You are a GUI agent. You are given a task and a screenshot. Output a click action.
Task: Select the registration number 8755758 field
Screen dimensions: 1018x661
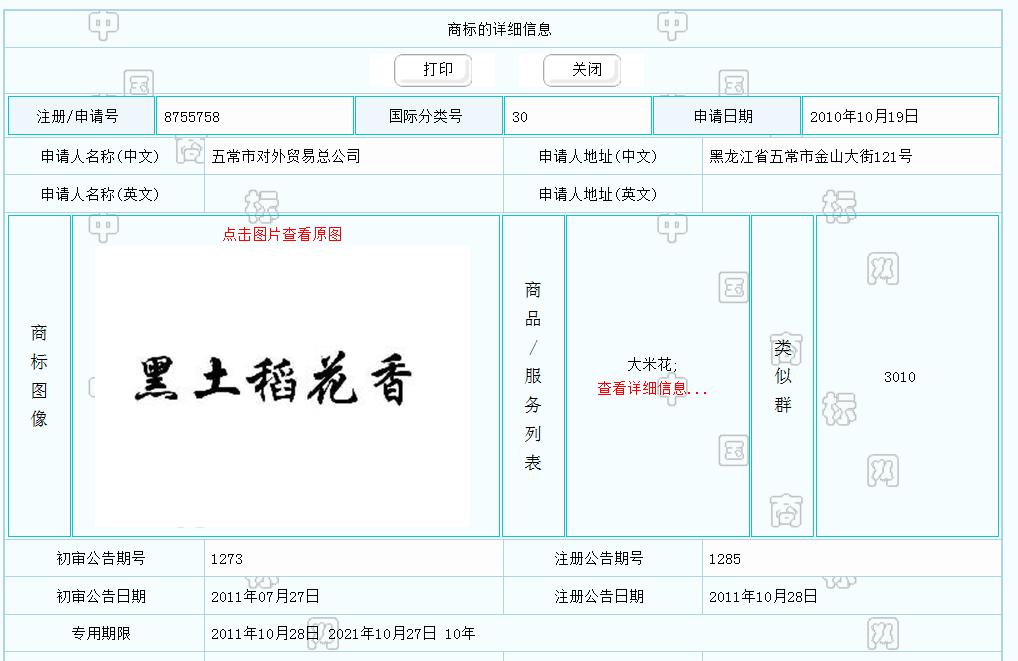pos(255,116)
